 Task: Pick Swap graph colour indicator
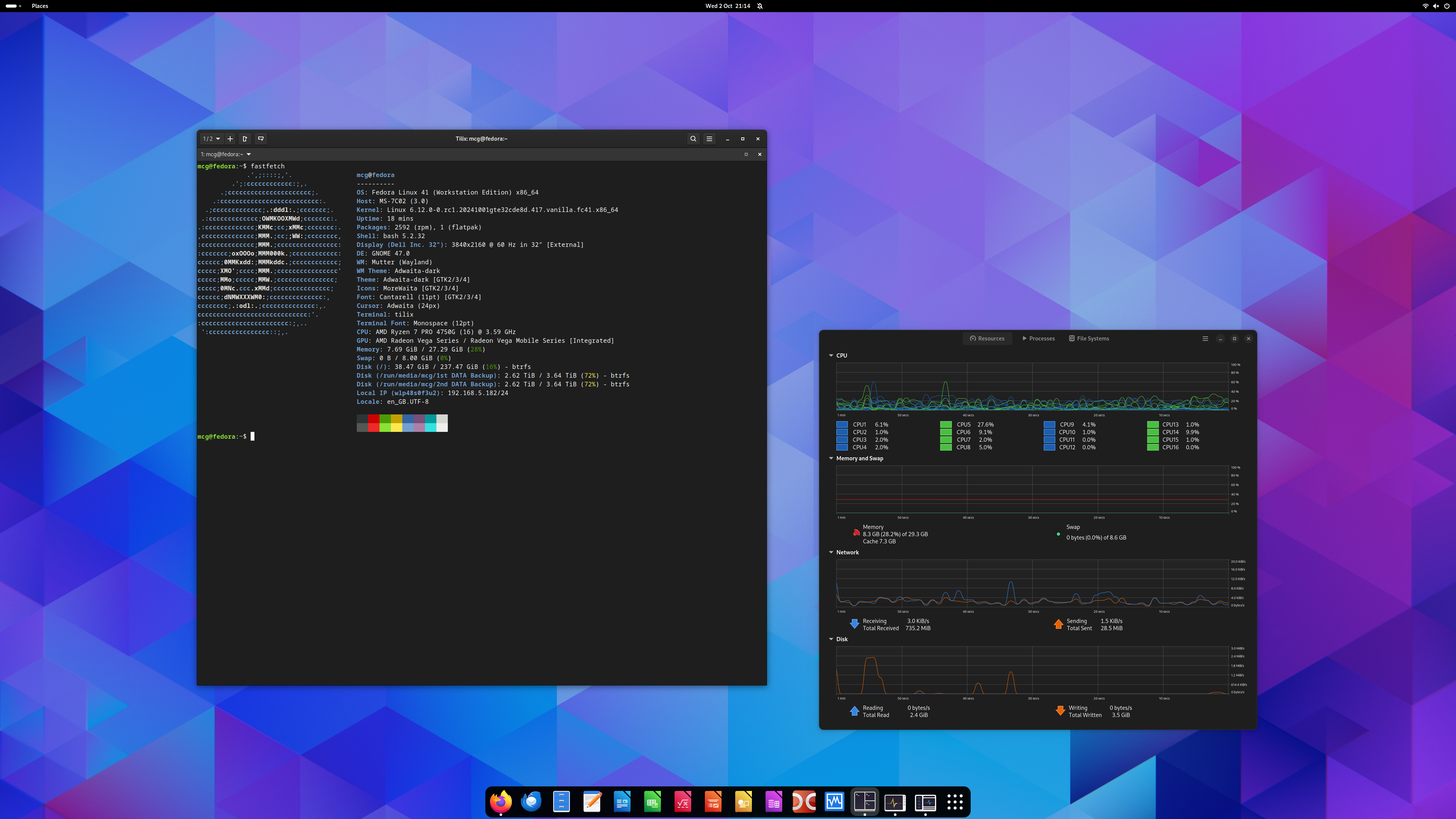pyautogui.click(x=1058, y=534)
